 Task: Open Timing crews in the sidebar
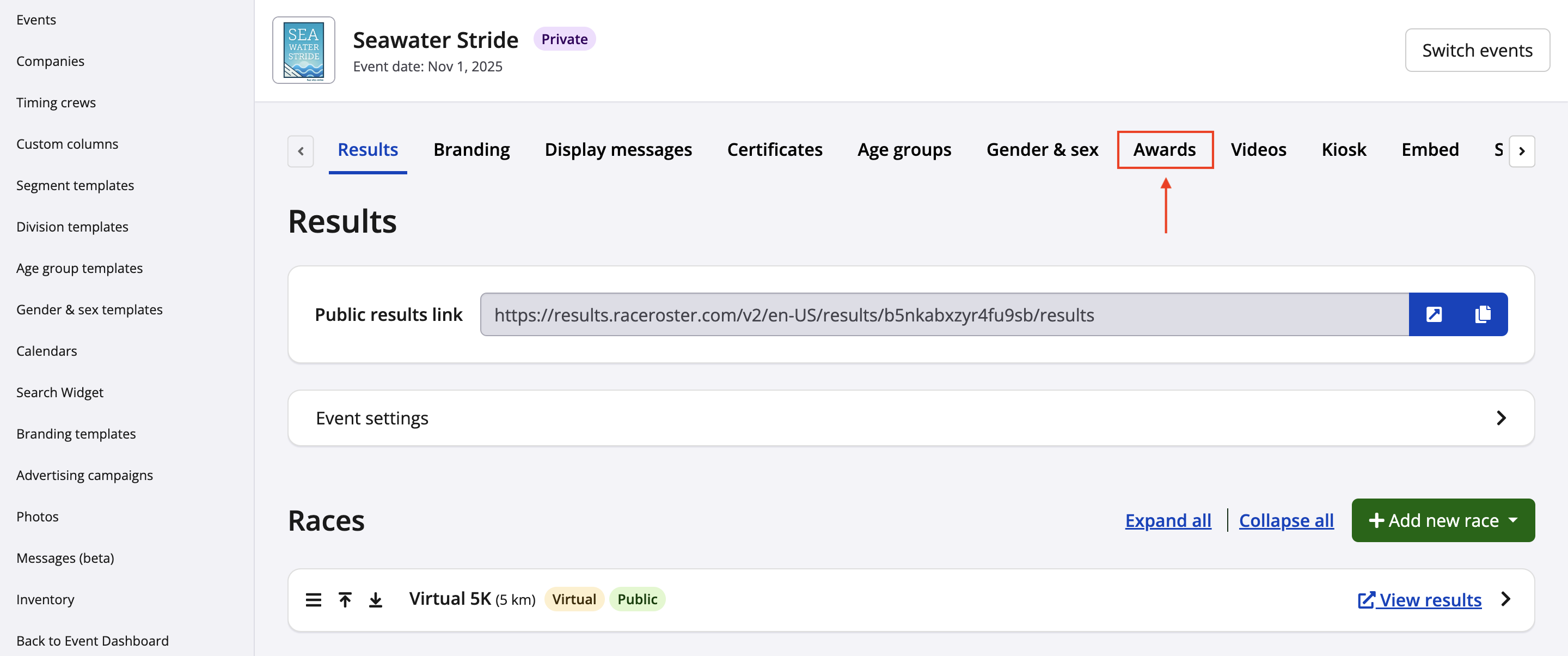tap(56, 102)
